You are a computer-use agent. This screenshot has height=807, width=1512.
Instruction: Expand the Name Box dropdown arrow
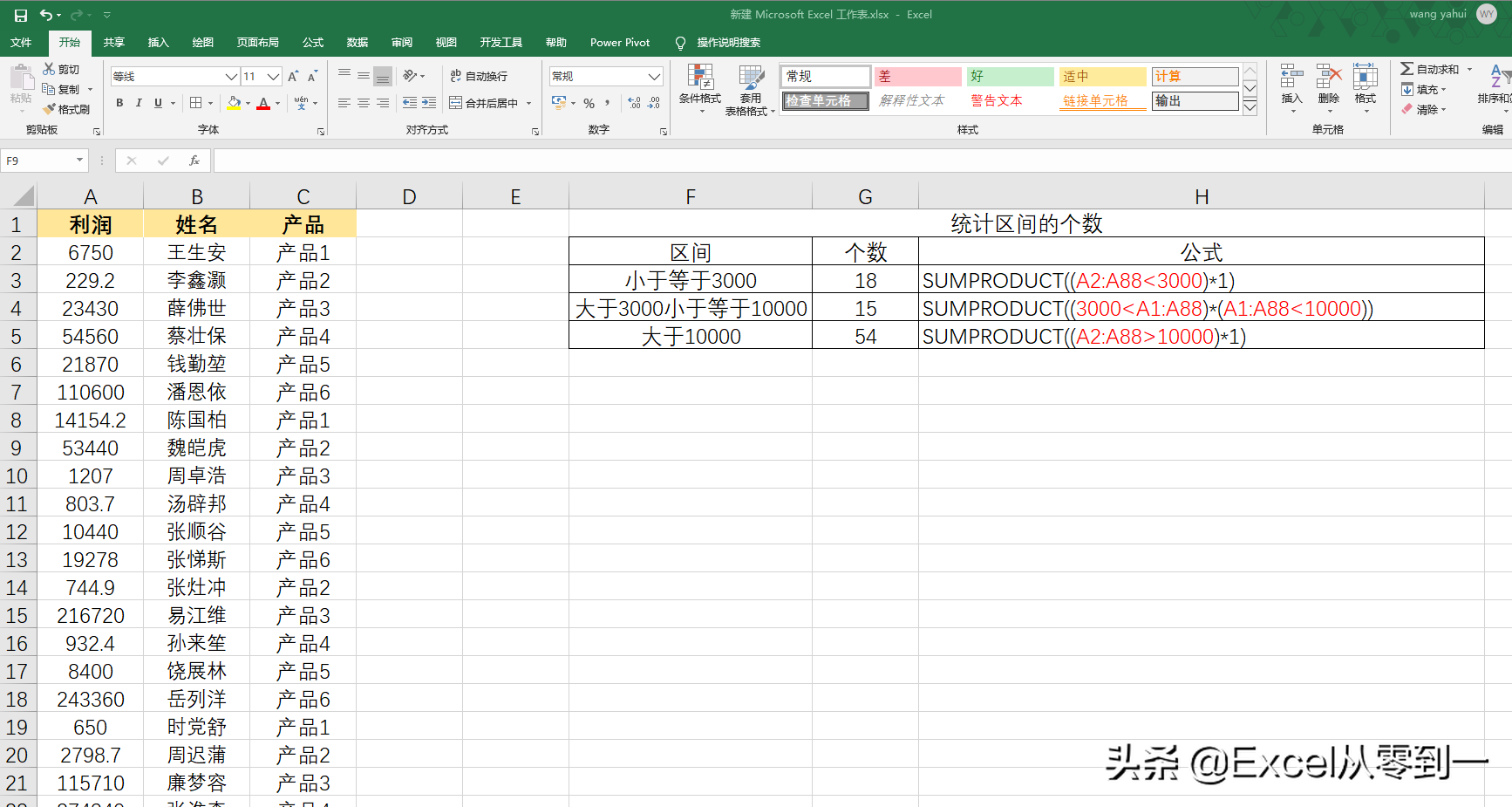tap(79, 161)
